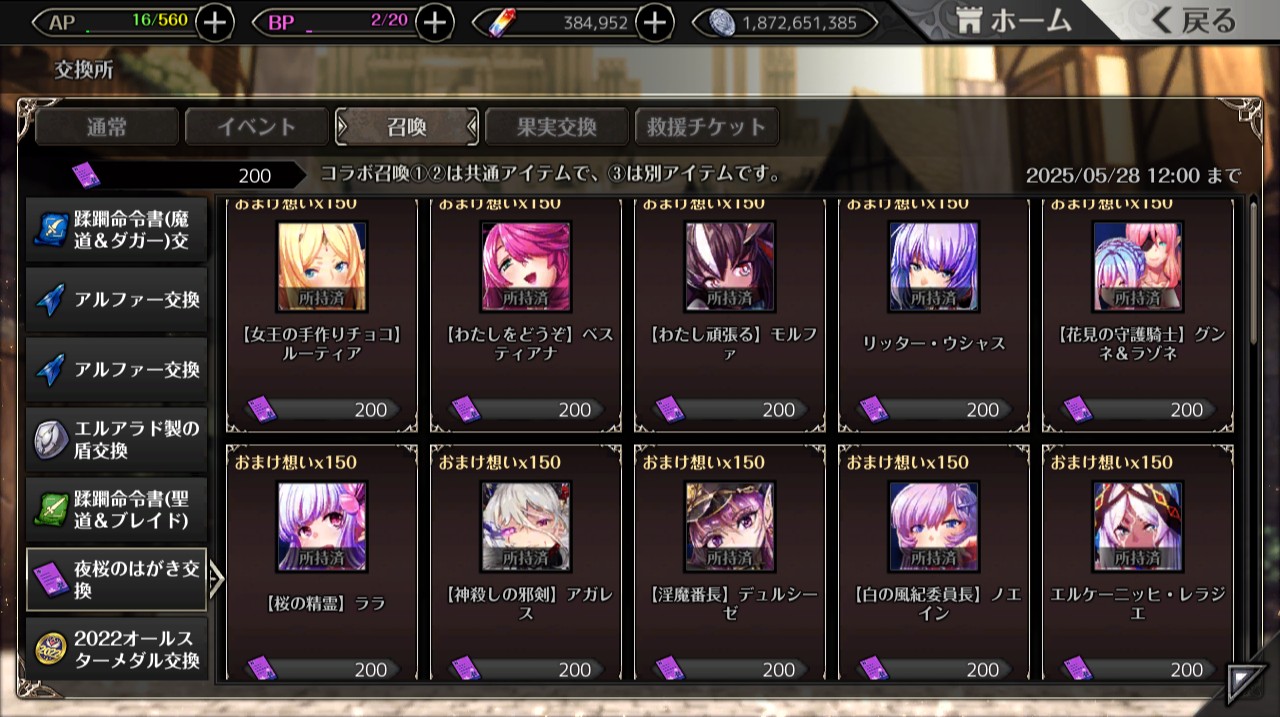The width and height of the screenshot is (1280, 717).
Task: Choose エルアラド製の盾交換 shield entry
Action: click(117, 439)
